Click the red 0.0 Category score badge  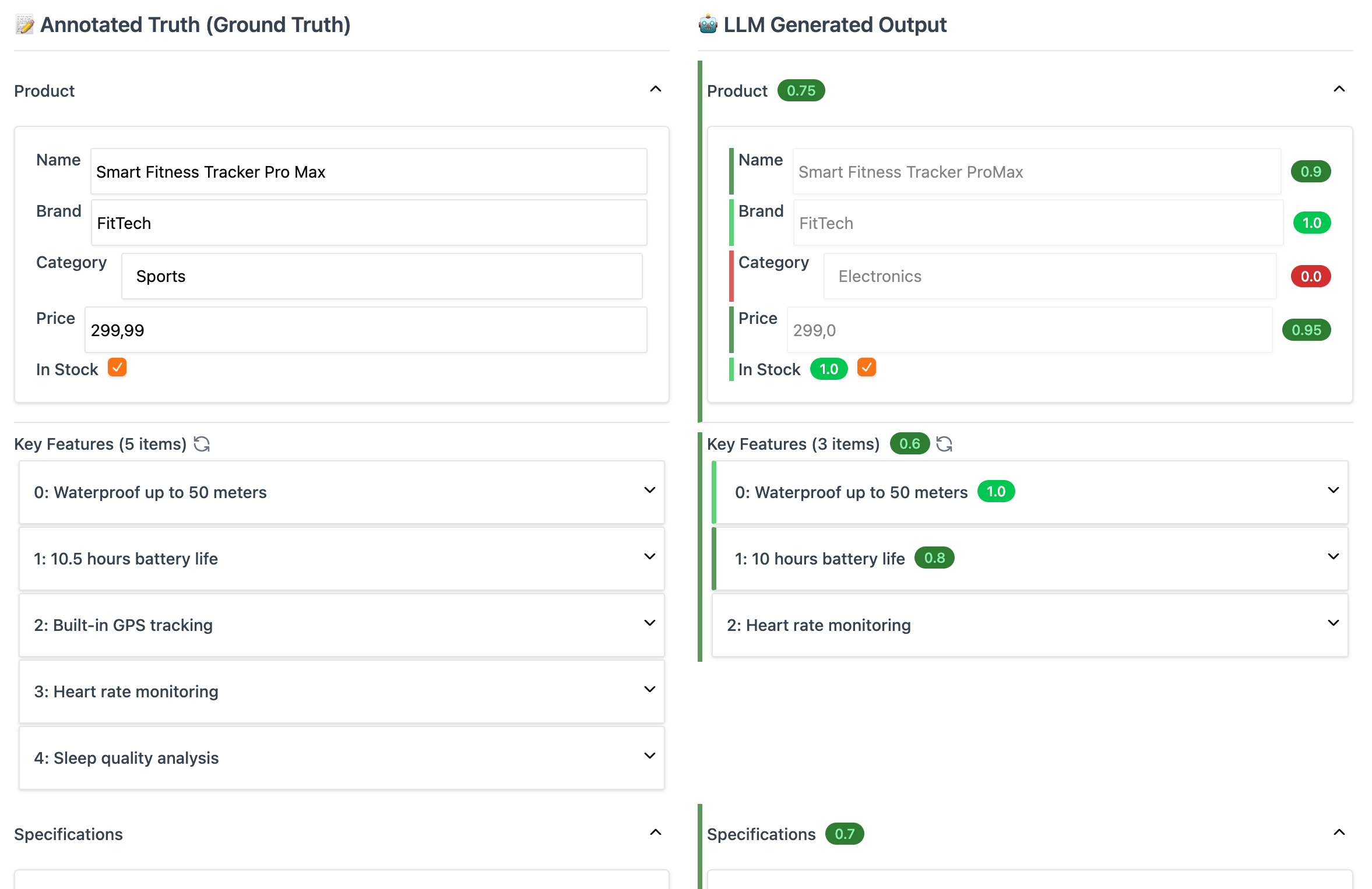[x=1310, y=276]
